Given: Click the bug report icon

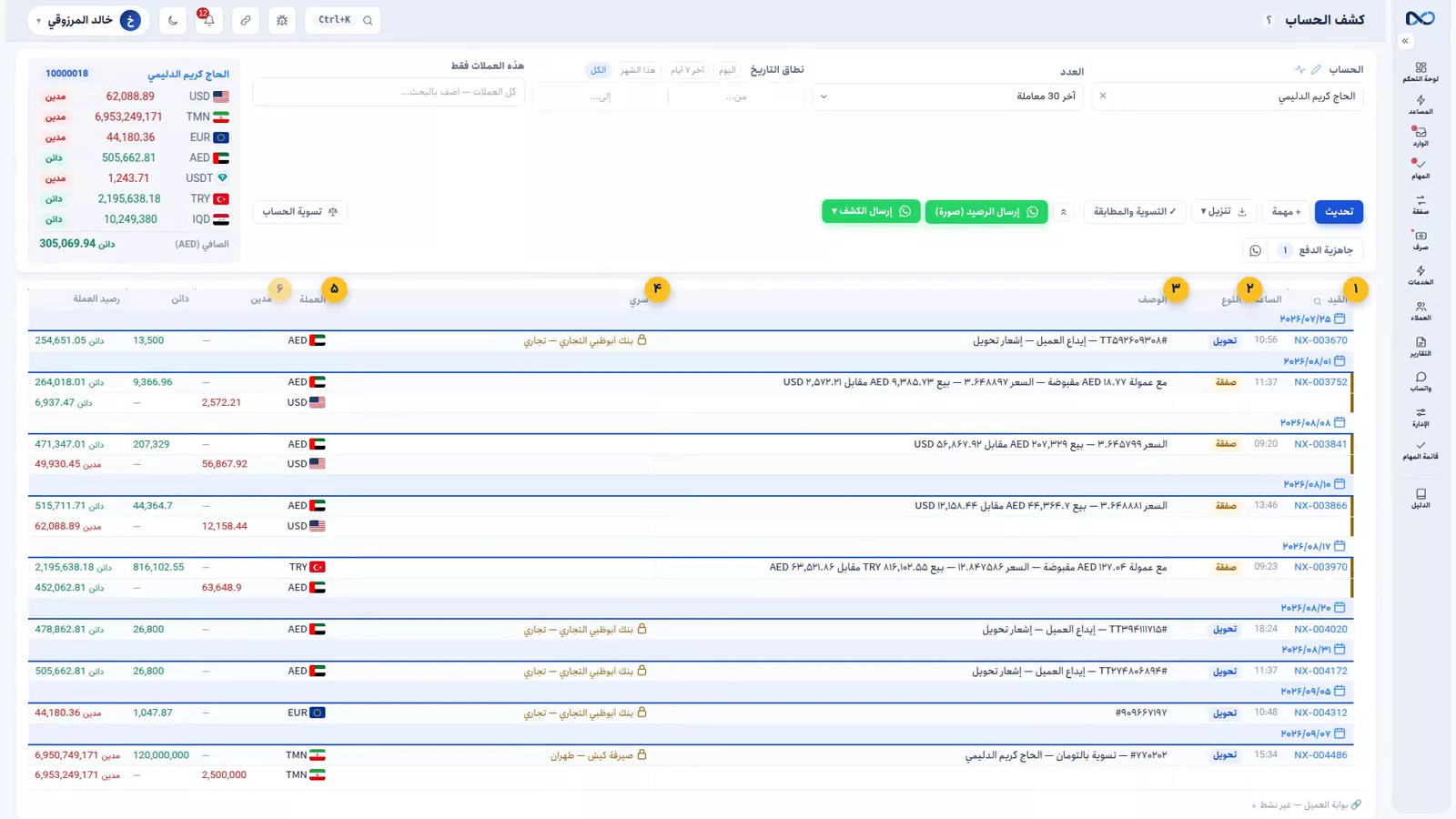Looking at the screenshot, I should point(282,20).
